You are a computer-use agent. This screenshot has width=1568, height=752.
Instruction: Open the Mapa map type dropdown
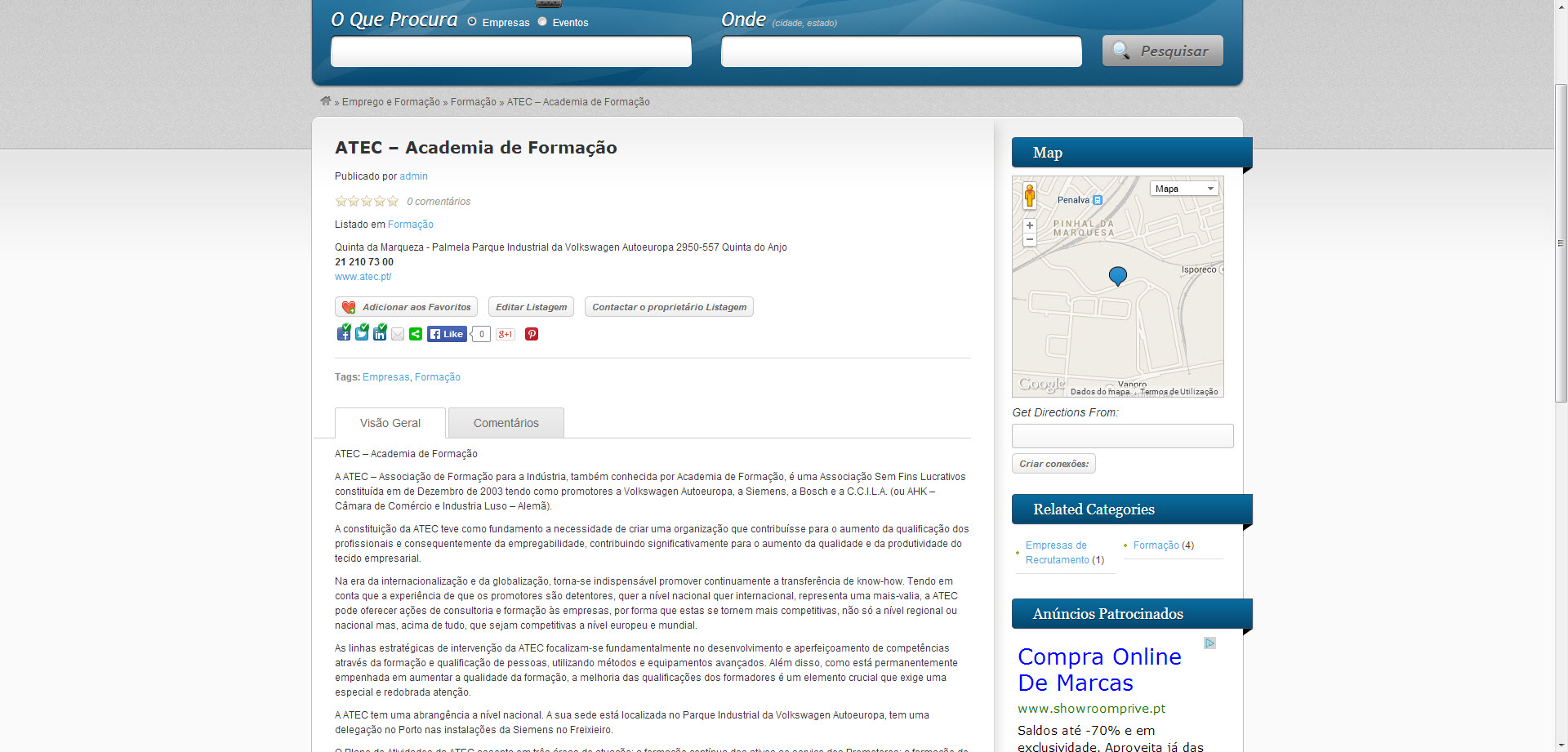(1184, 189)
